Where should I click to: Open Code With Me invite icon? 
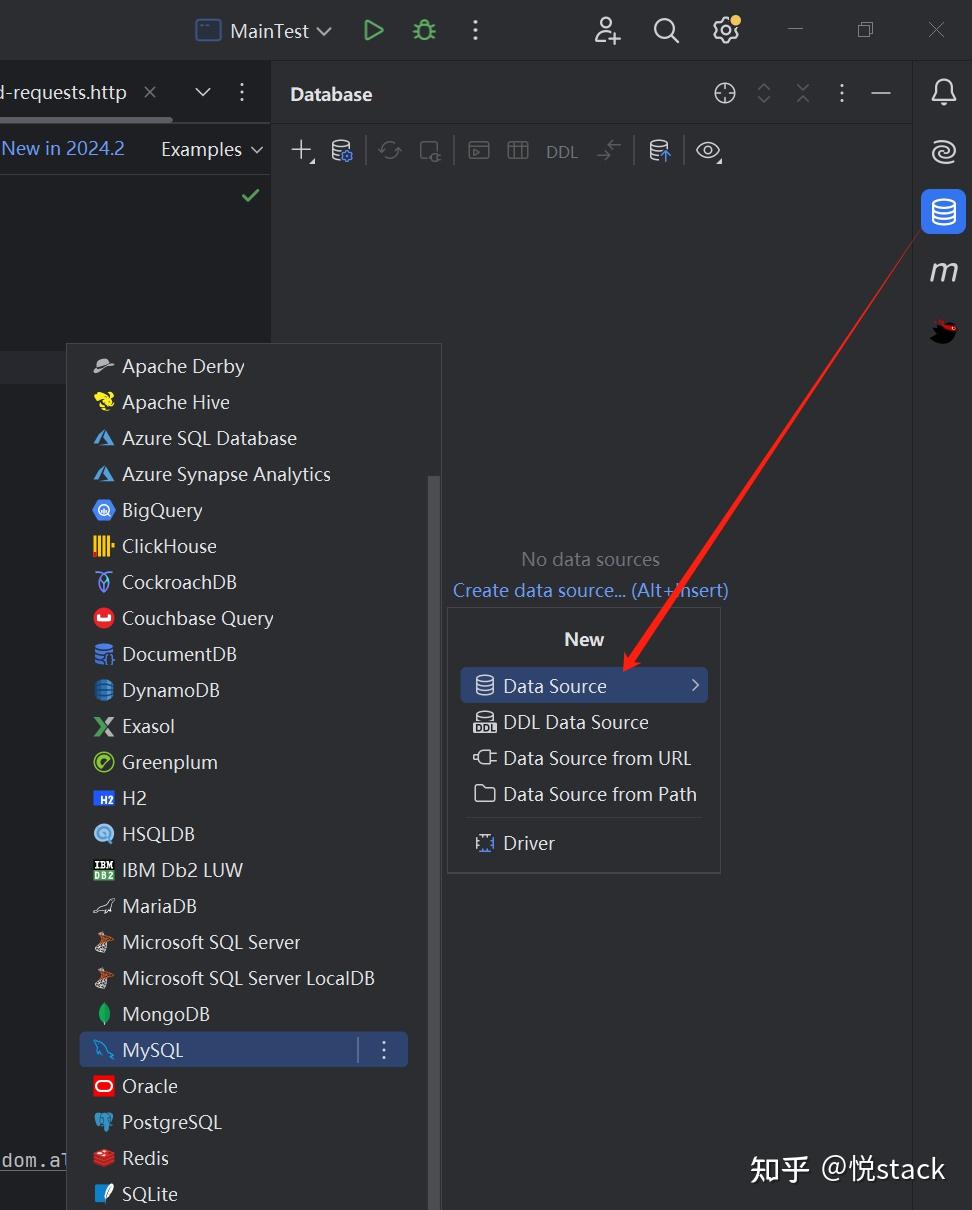click(x=607, y=30)
